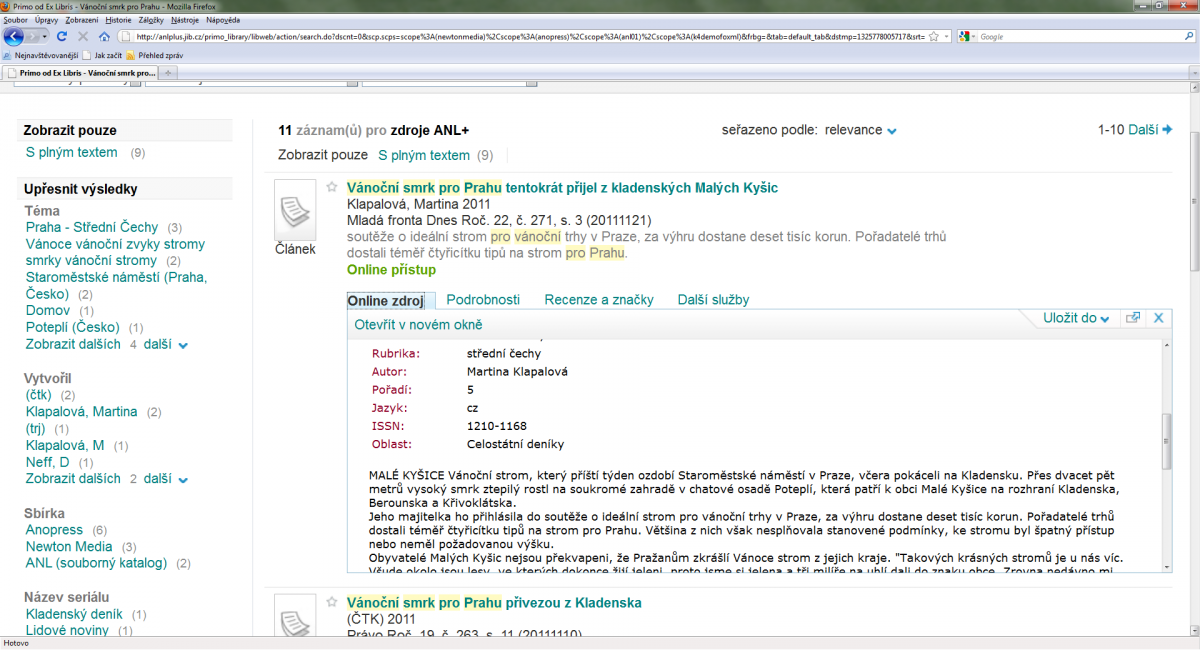Go to the Firefox home page icon

click(x=104, y=37)
